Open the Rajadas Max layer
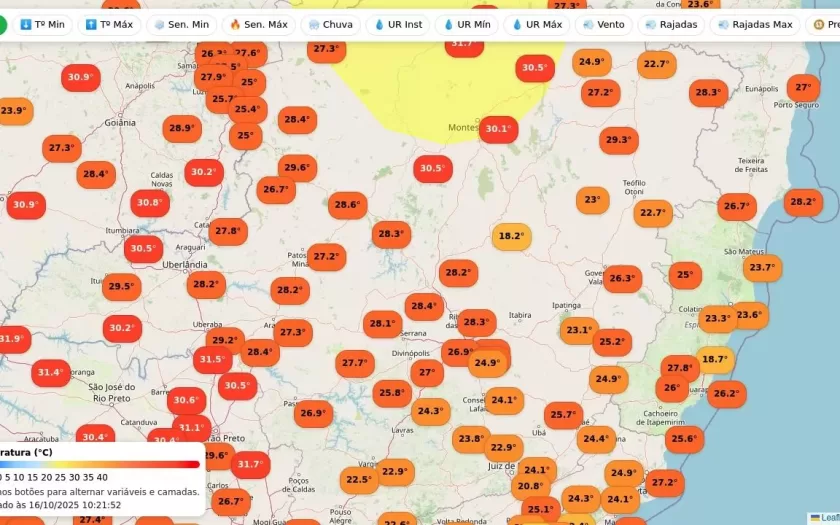The width and height of the screenshot is (840, 525). pyautogui.click(x=755, y=24)
